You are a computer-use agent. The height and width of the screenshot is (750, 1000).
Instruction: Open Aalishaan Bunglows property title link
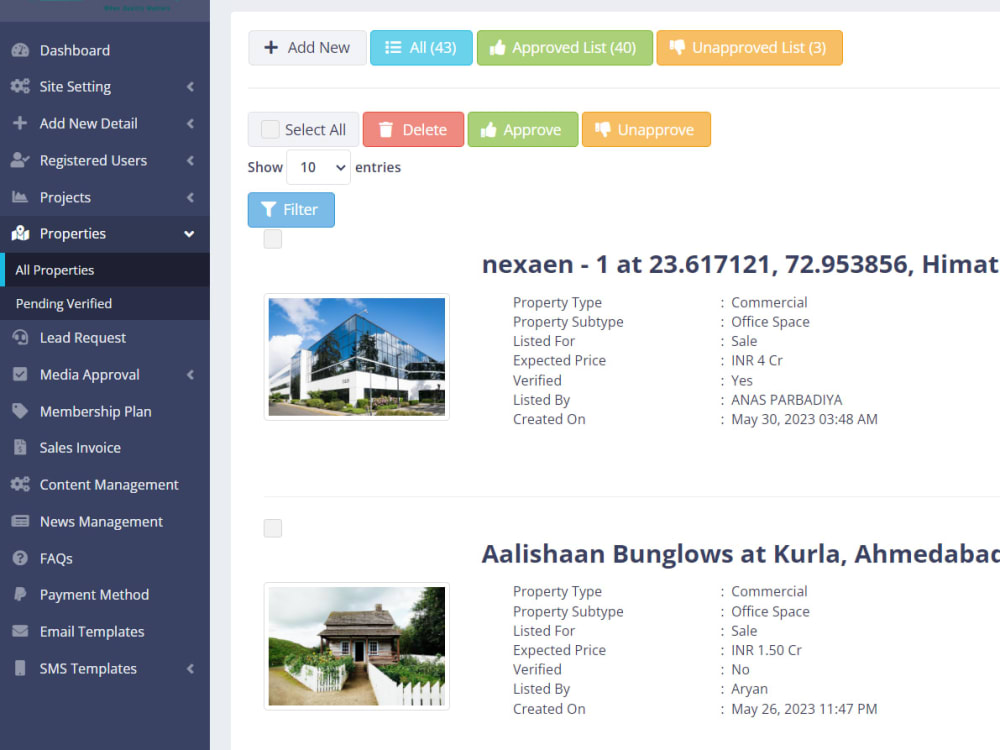pos(740,554)
